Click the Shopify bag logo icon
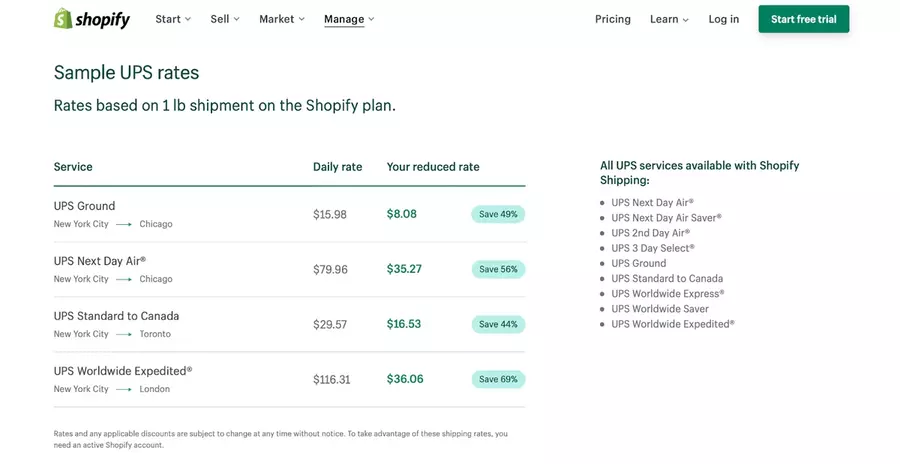The width and height of the screenshot is (900, 464). click(x=63, y=19)
